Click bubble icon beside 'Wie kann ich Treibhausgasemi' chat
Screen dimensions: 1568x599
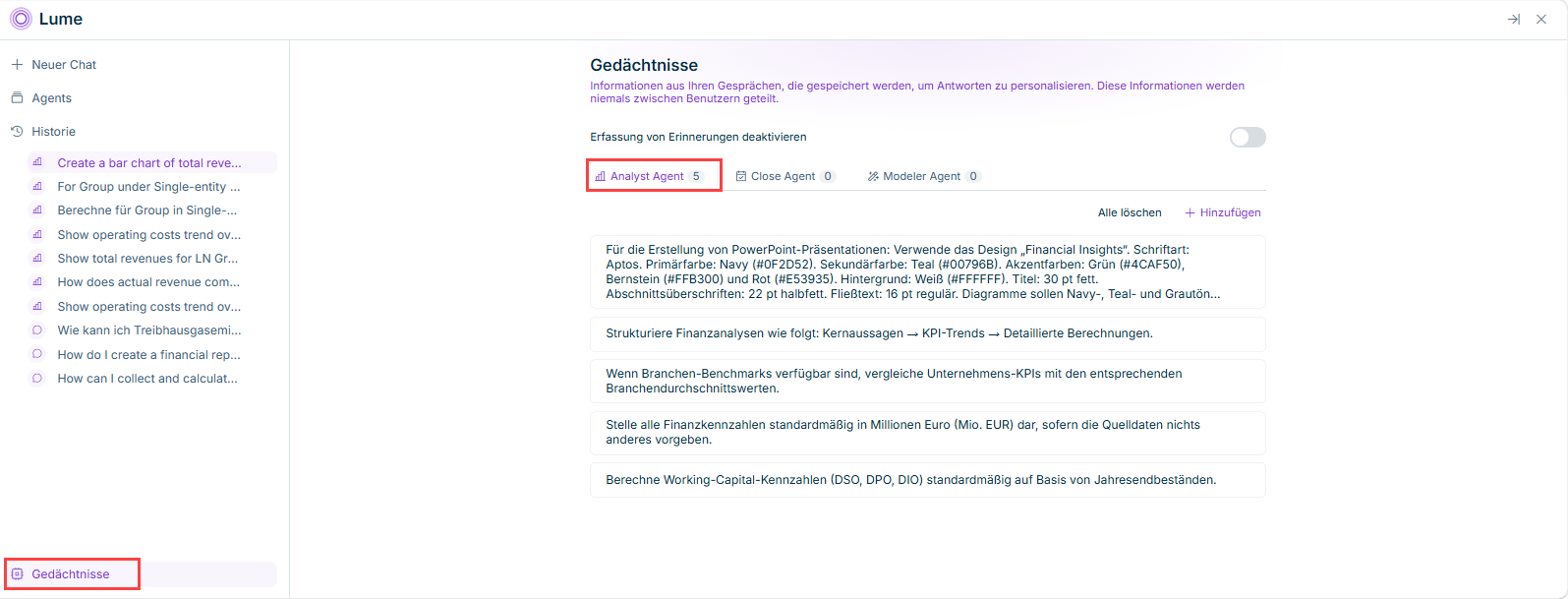[x=37, y=330]
